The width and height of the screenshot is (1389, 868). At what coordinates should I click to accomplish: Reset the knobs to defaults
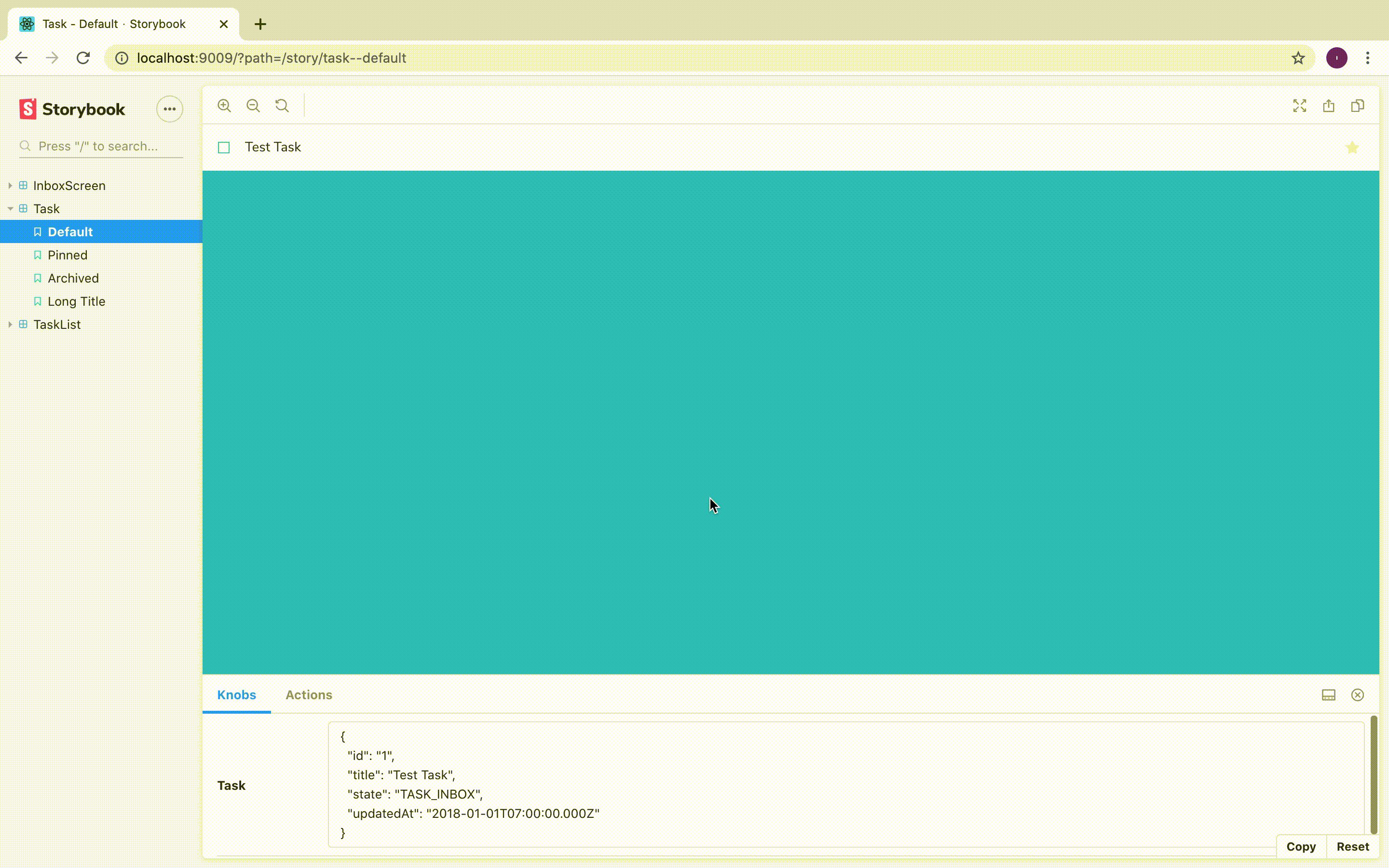click(x=1353, y=846)
